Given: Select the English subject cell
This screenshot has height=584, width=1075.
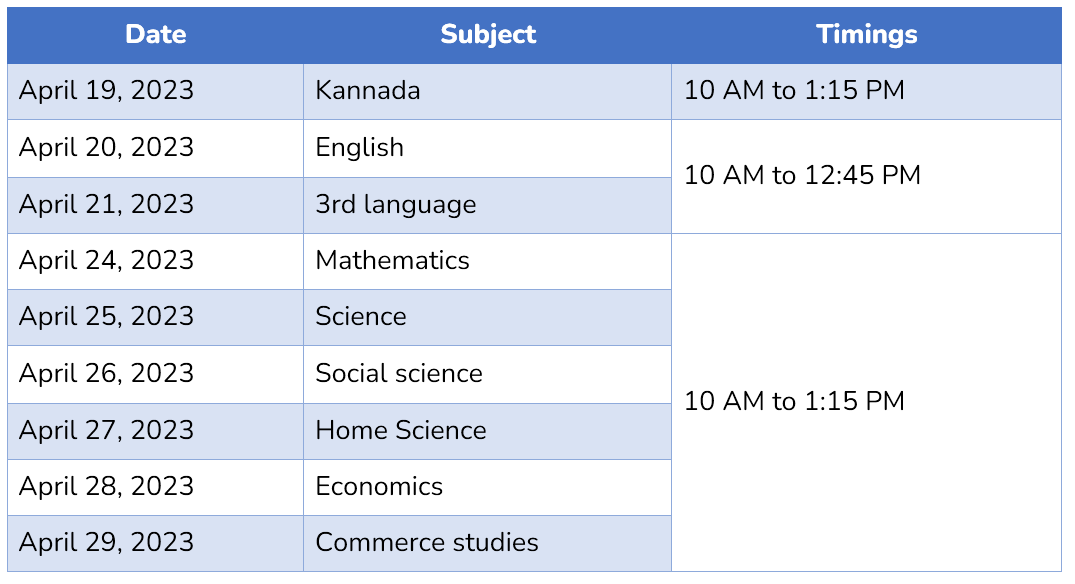Looking at the screenshot, I should [487, 149].
